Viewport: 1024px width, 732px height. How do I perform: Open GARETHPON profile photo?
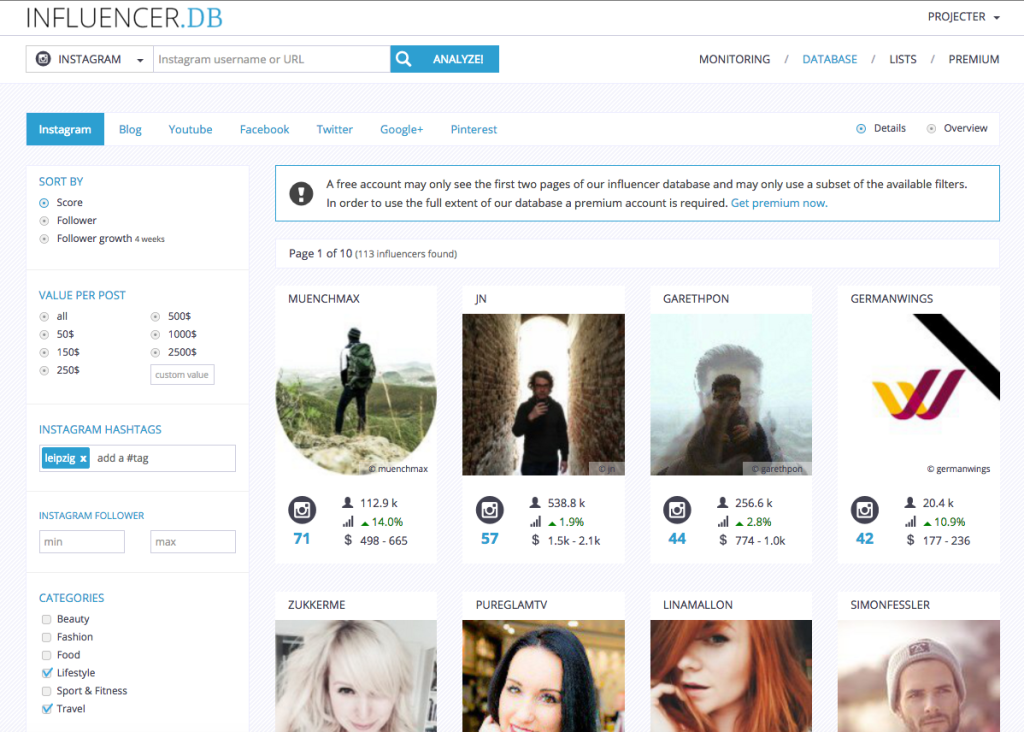731,394
